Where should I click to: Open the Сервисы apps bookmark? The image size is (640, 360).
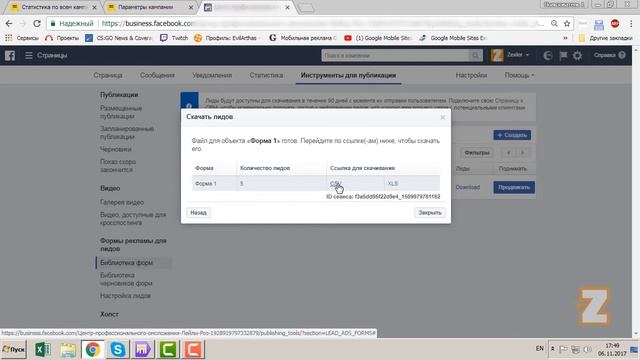(x=22, y=38)
